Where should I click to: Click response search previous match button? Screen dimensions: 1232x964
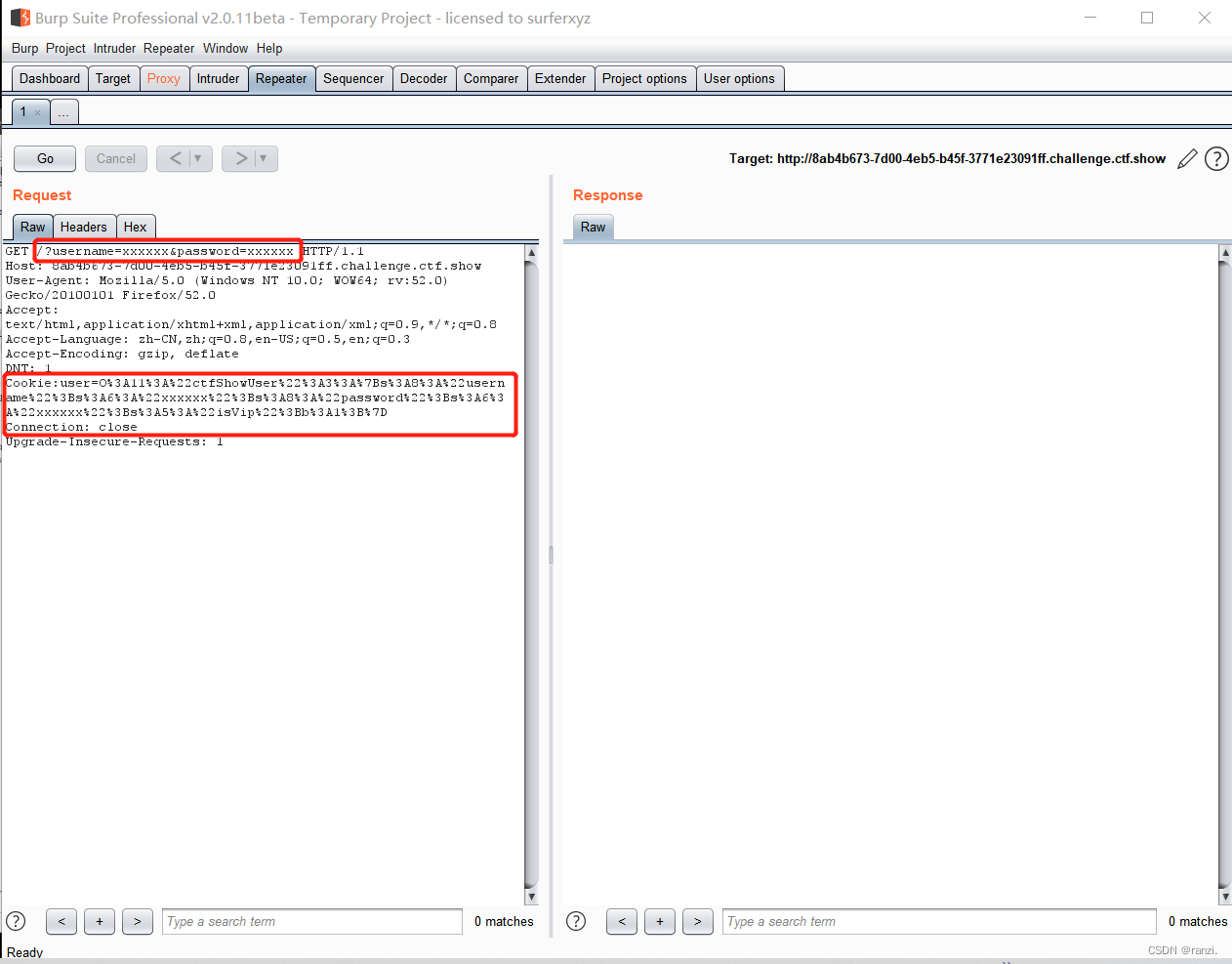622,921
